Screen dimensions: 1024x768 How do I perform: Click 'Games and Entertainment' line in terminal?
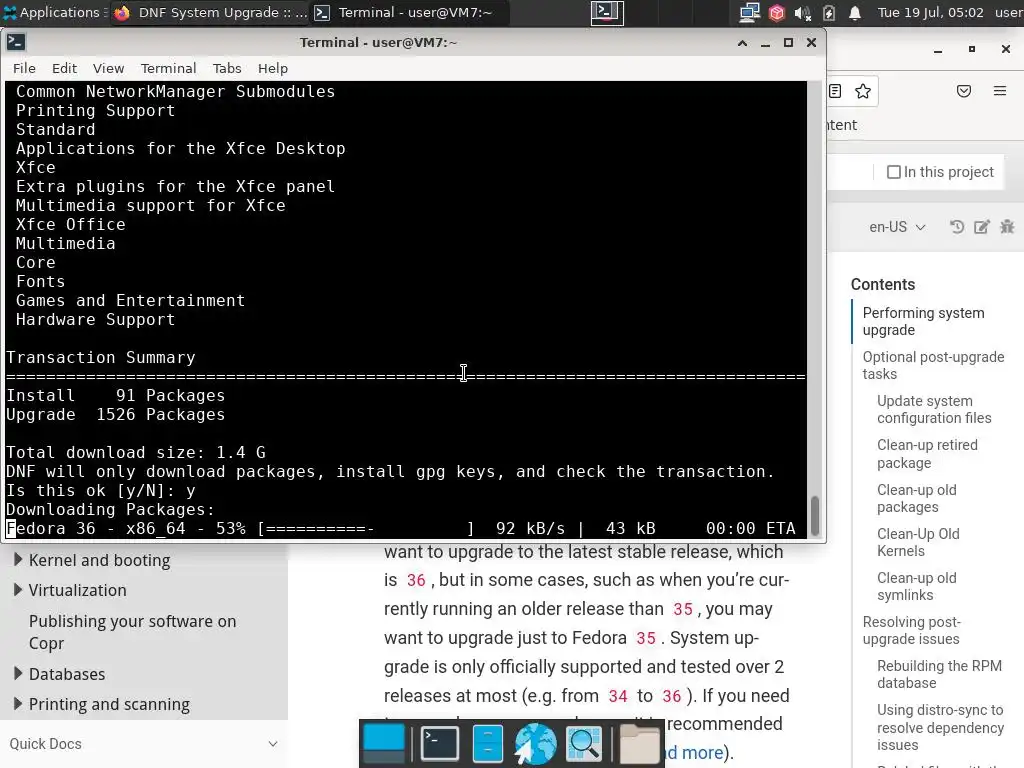(x=131, y=301)
